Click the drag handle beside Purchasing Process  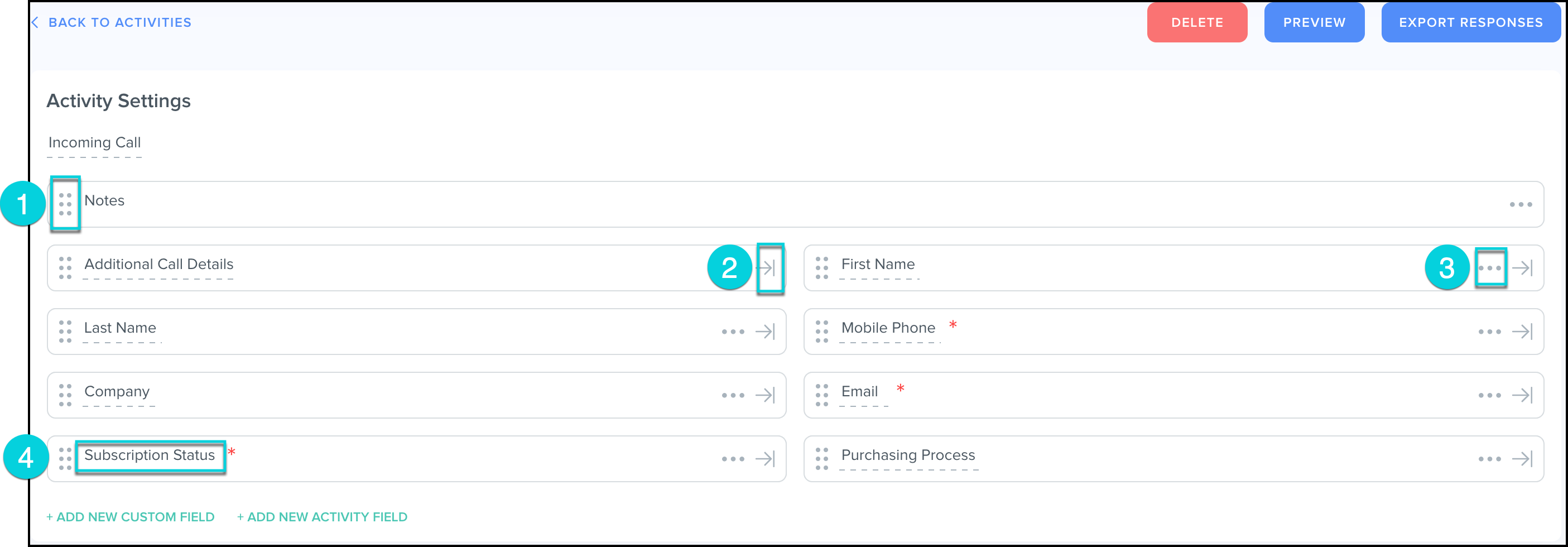(822, 459)
